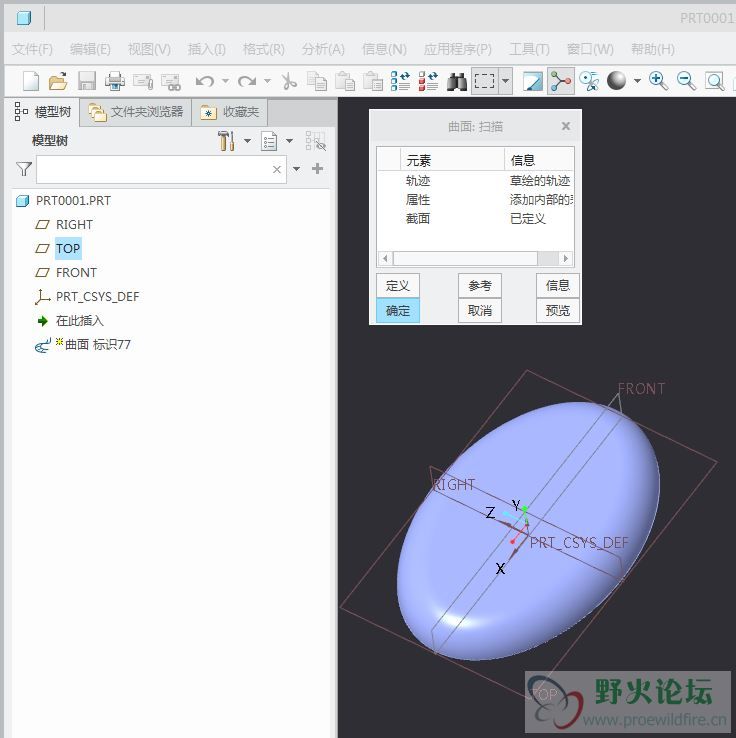Open the 文件(F) menu
736x738 pixels.
click(32, 49)
